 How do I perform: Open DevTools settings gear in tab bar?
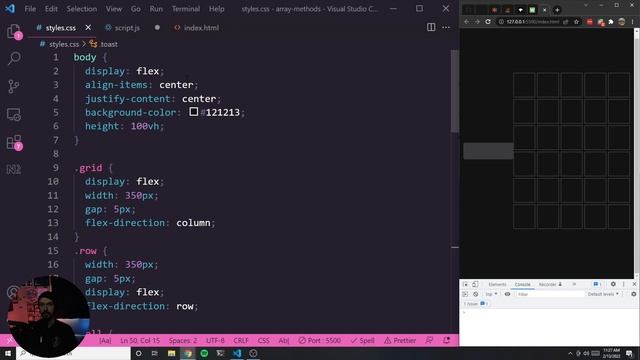613,284
